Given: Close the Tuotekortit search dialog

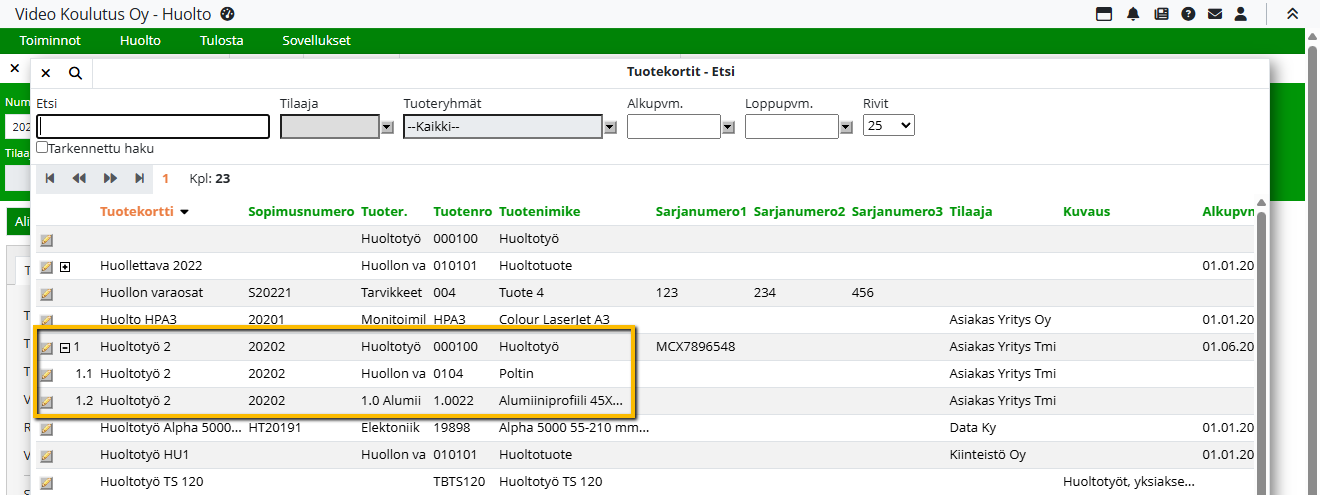Looking at the screenshot, I should click(x=46, y=73).
